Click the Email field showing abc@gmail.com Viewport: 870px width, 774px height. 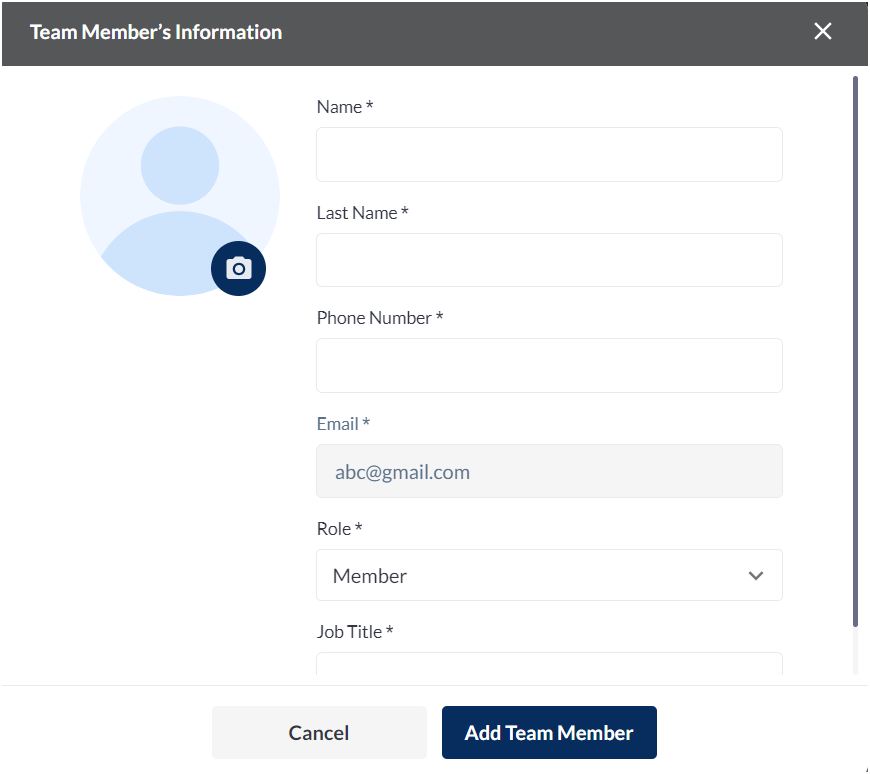tap(549, 471)
